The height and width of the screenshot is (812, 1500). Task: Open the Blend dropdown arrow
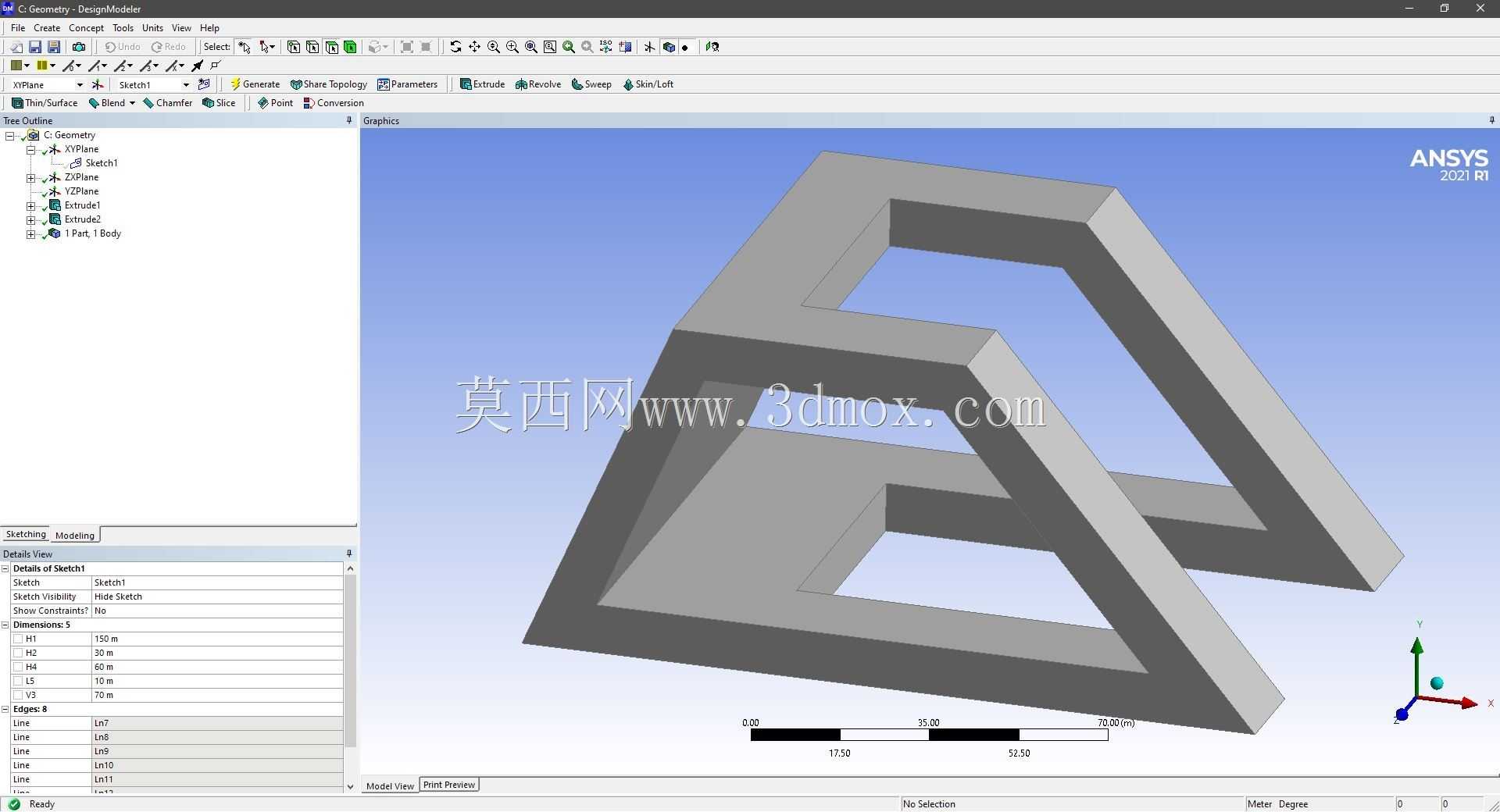click(132, 103)
